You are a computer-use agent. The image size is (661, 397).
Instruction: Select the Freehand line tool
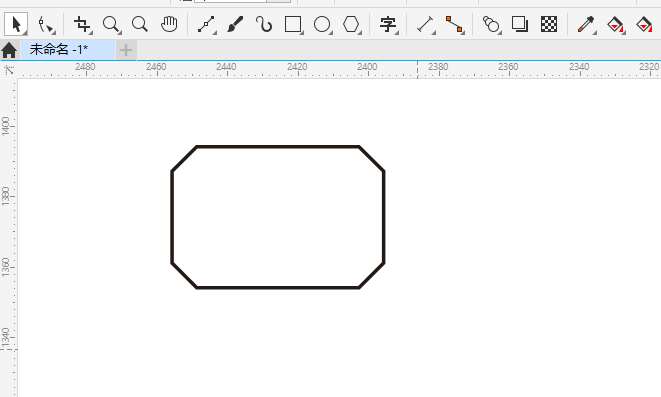pos(207,24)
